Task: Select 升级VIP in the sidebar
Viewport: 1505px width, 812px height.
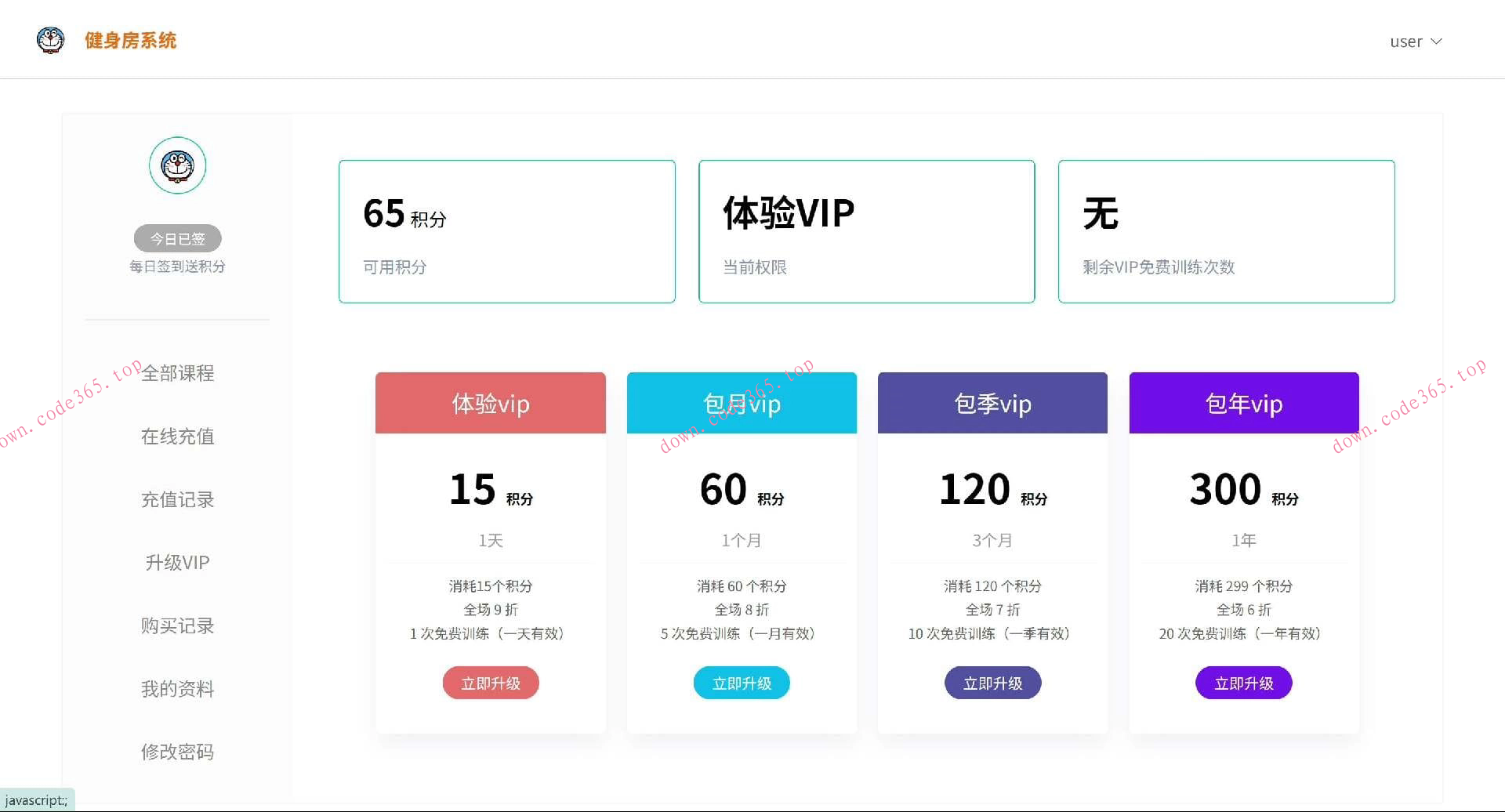Action: tap(177, 562)
